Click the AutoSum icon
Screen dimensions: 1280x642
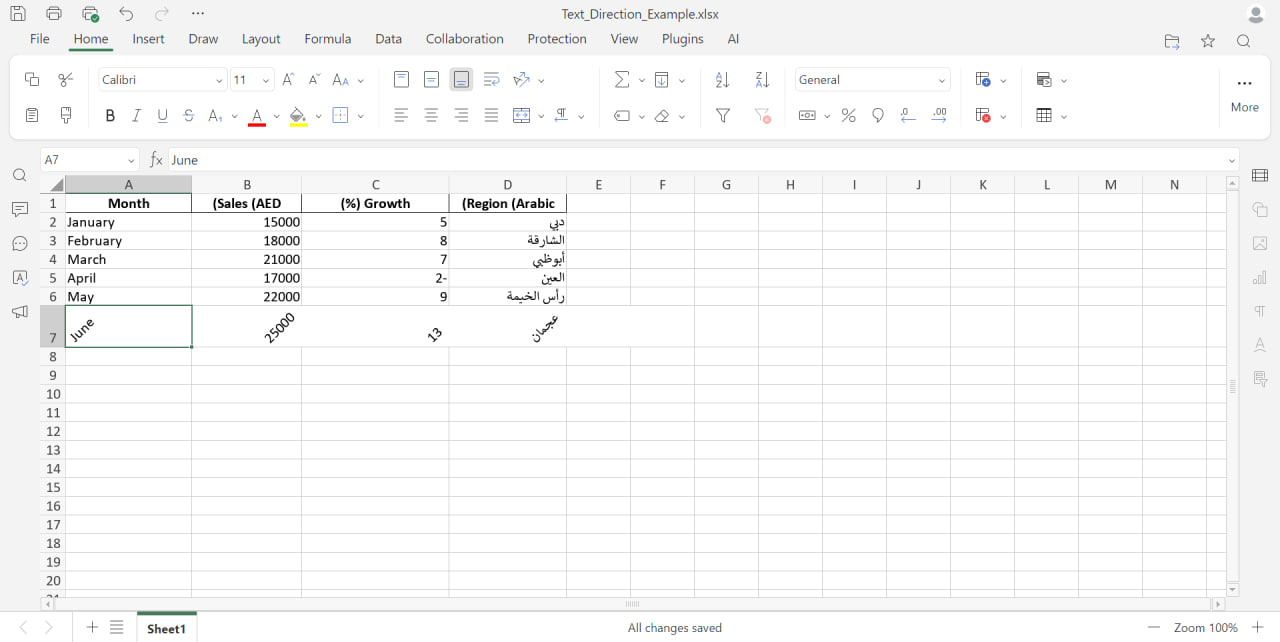pyautogui.click(x=623, y=79)
